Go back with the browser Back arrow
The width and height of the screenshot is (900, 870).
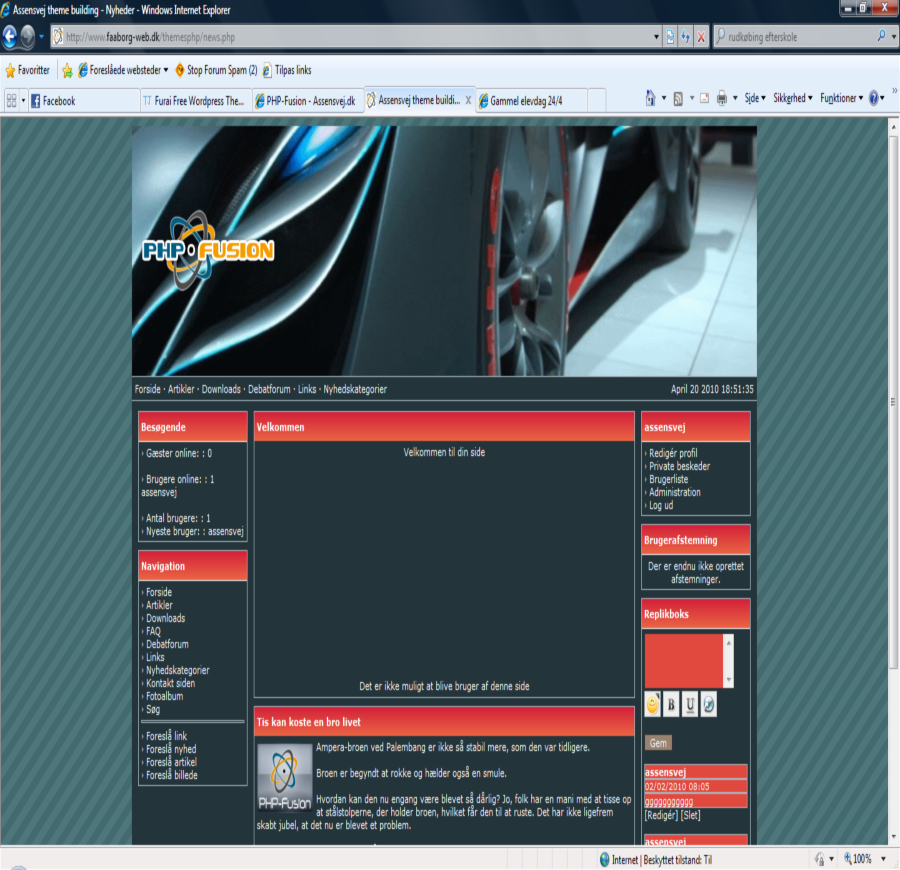coord(9,37)
